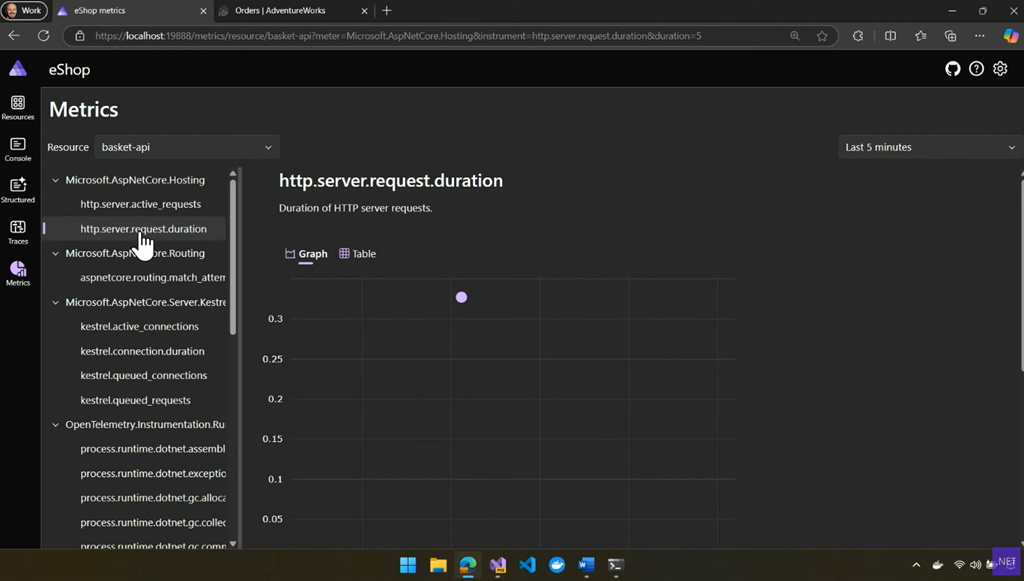Image resolution: width=1024 pixels, height=581 pixels.
Task: Select process.runtime.dotnet.gc.collections metric
Action: pyautogui.click(x=153, y=522)
